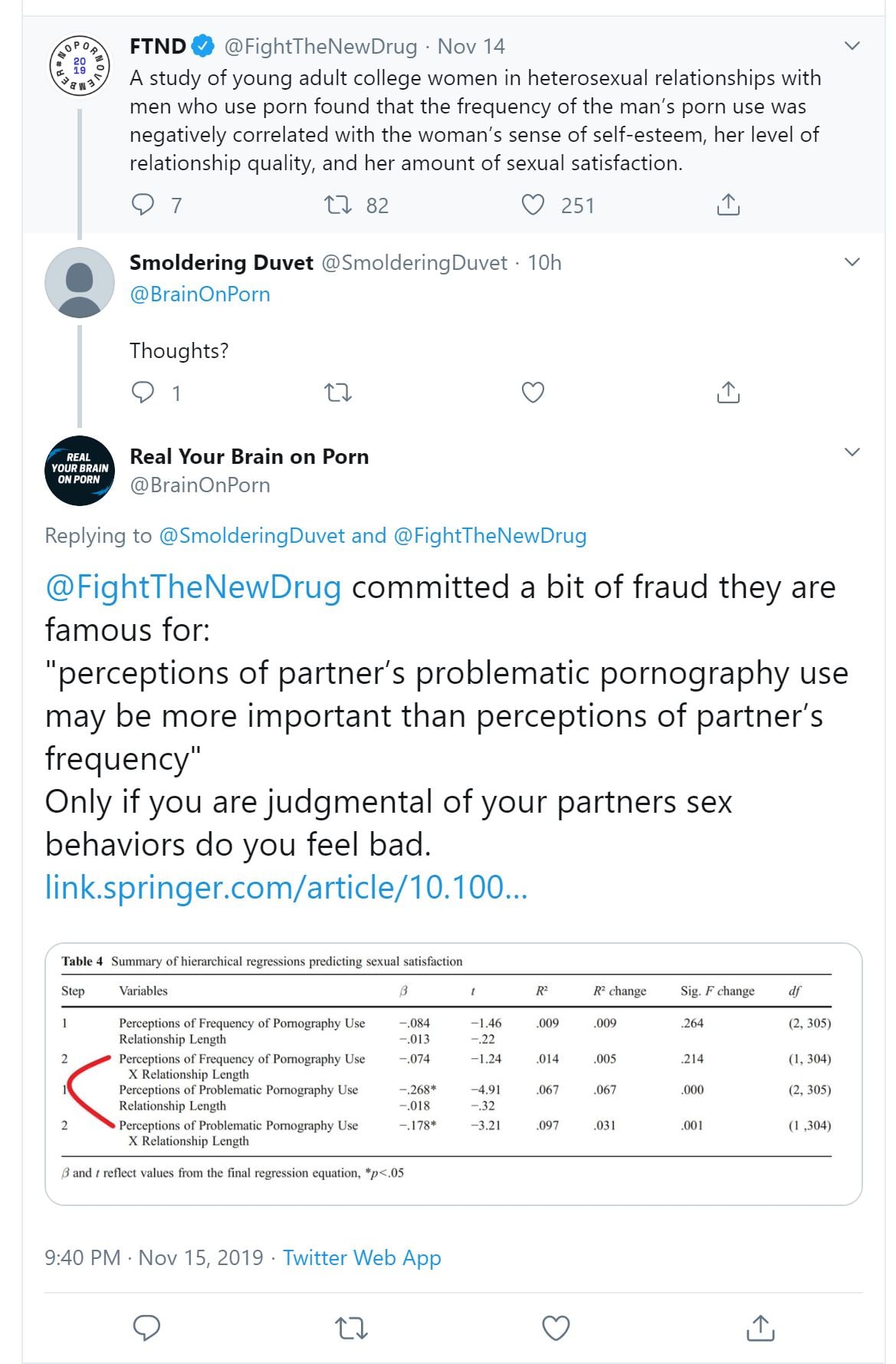Retweet the main BrainOnPorn tweet
896x1364 pixels.
[x=352, y=1327]
